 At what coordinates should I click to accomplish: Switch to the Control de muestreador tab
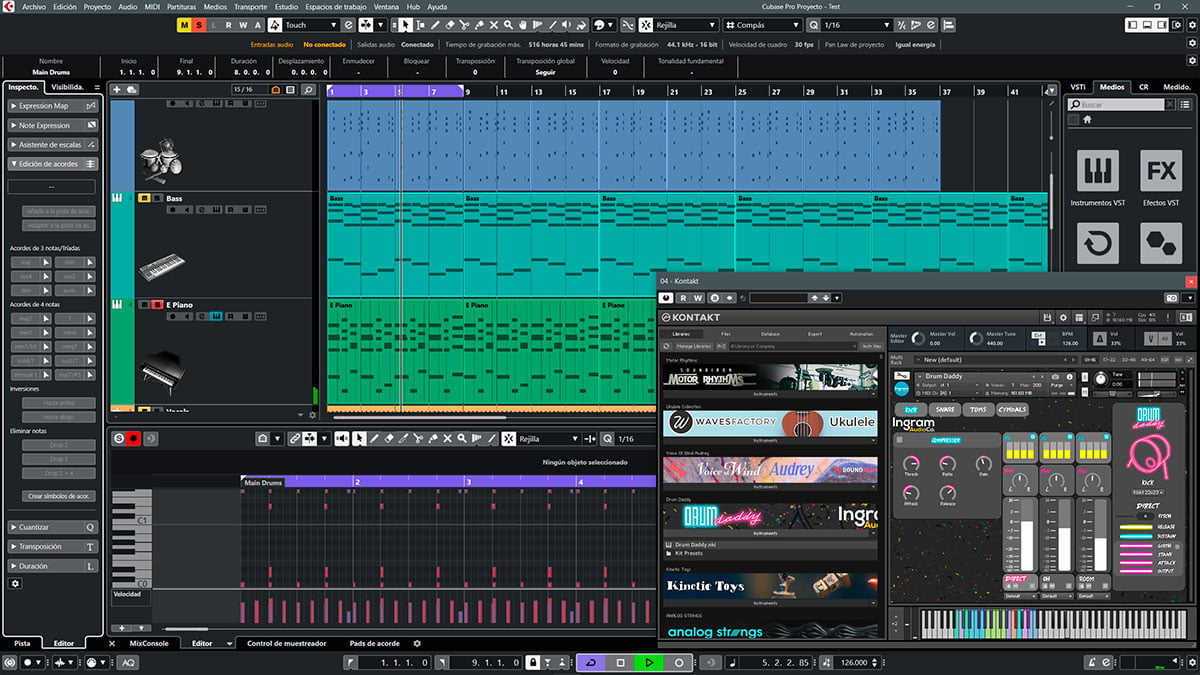click(286, 643)
